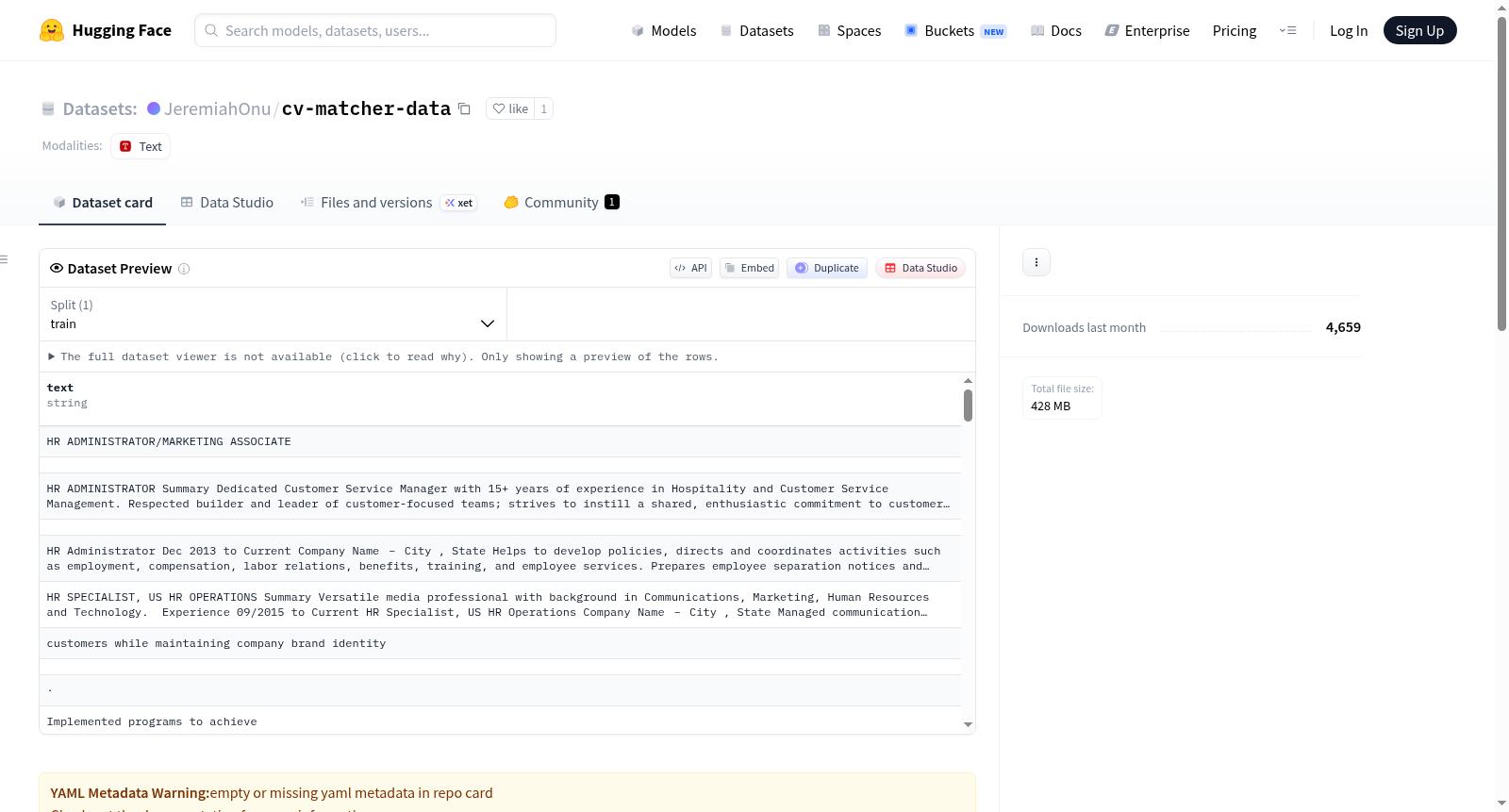The height and width of the screenshot is (812, 1509).
Task: Open the Enterprise page
Action: pos(1147,30)
